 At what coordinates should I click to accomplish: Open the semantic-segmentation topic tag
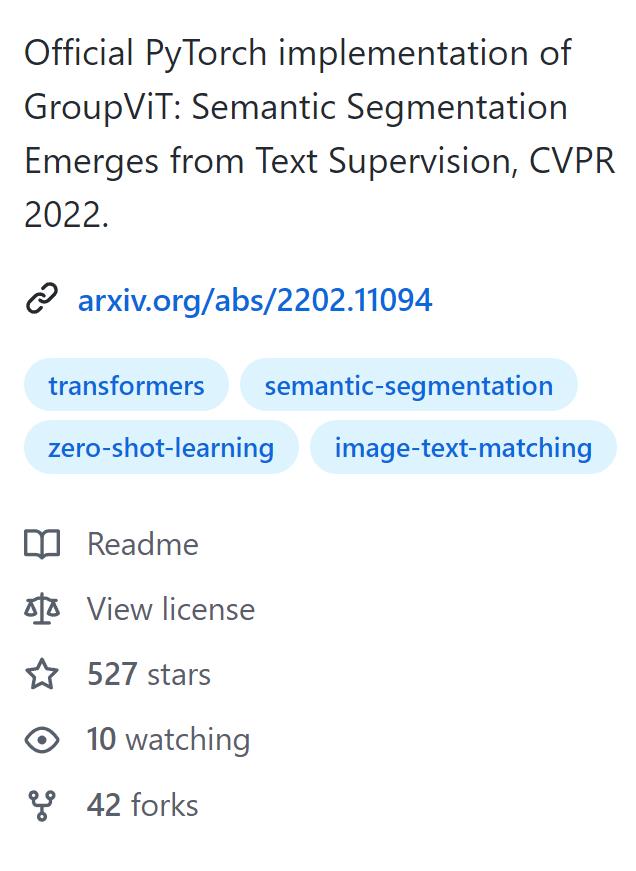click(x=408, y=384)
